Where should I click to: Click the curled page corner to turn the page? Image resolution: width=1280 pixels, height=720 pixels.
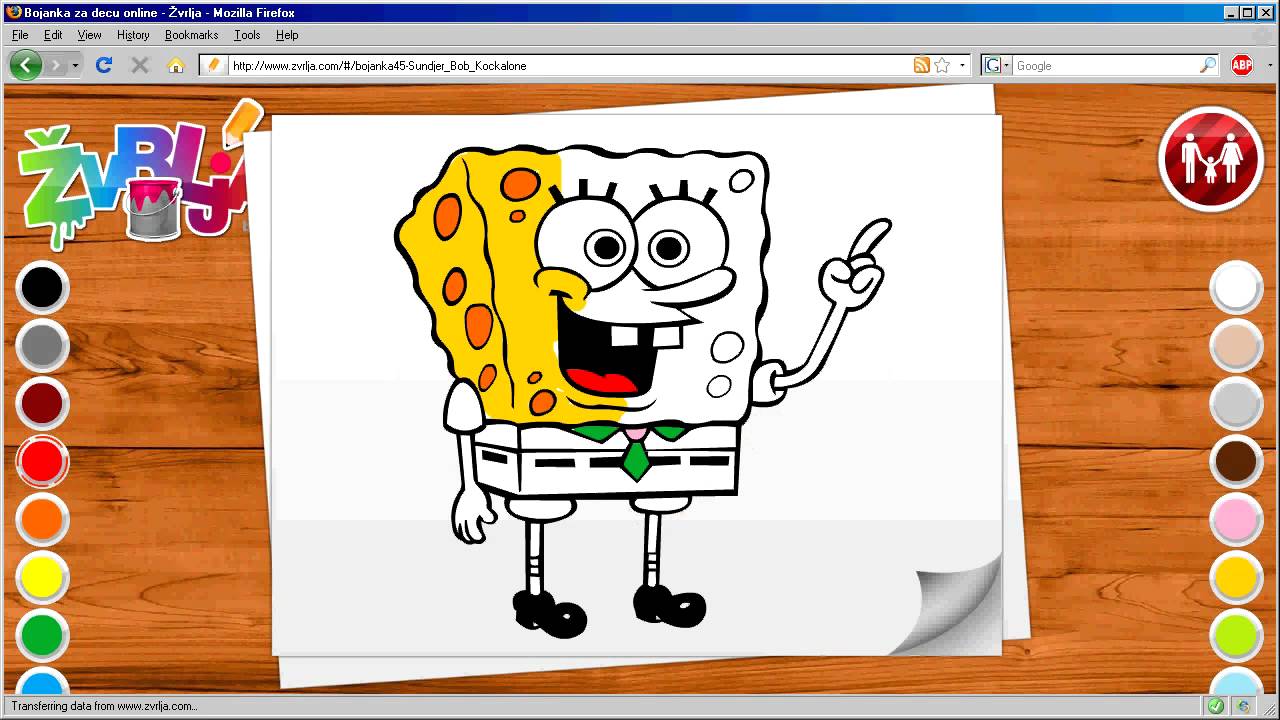pos(950,608)
